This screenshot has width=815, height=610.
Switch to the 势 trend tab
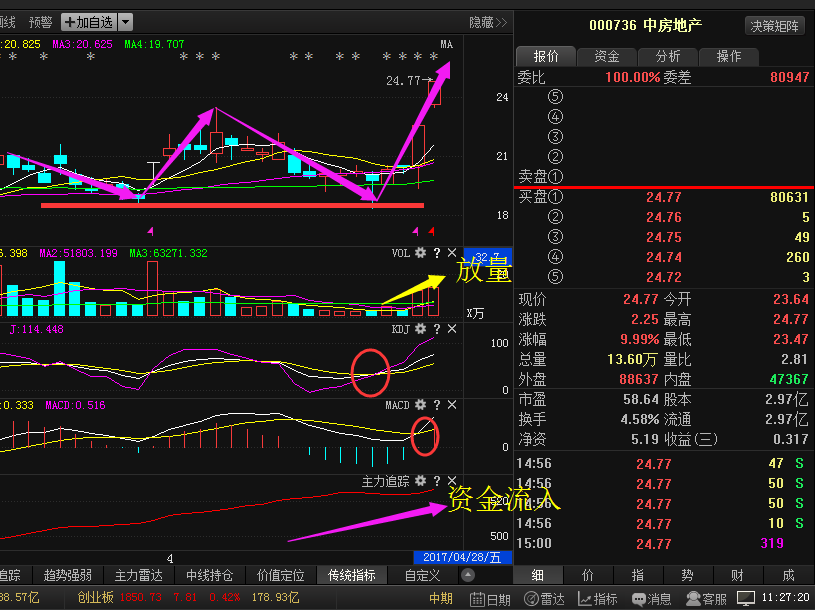(688, 575)
